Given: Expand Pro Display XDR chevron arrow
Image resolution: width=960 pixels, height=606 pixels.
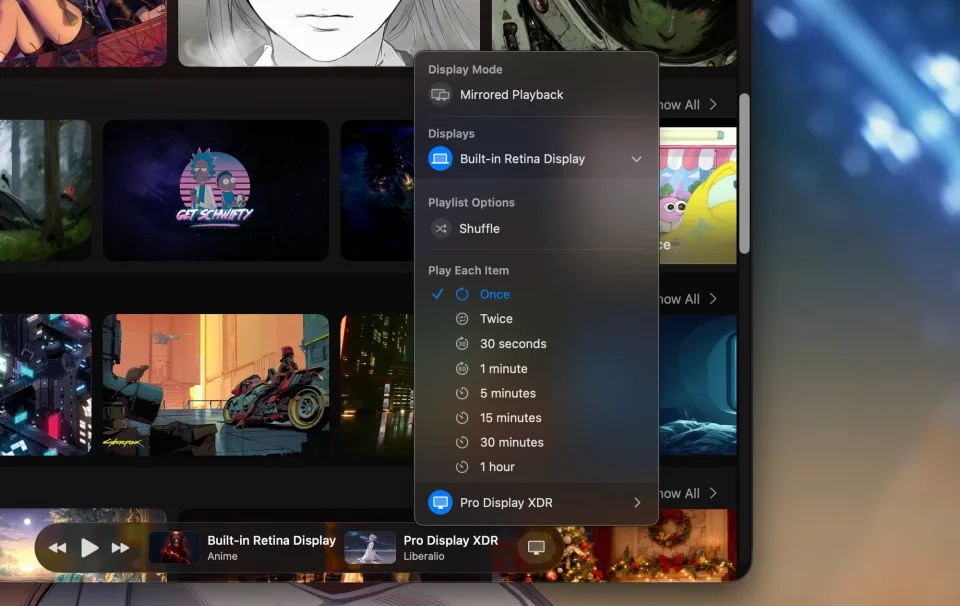Looking at the screenshot, I should click(637, 503).
